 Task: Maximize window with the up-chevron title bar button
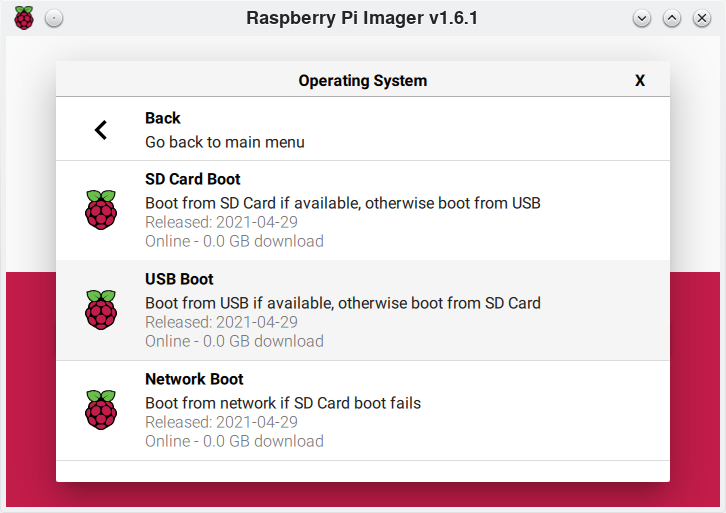pyautogui.click(x=672, y=18)
